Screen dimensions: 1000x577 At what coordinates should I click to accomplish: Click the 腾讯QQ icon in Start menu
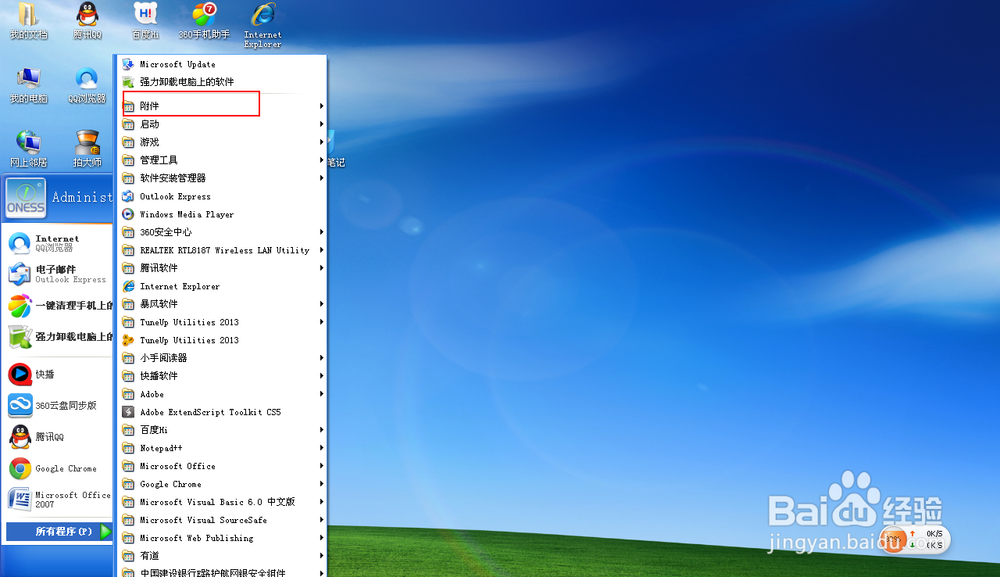click(20, 437)
